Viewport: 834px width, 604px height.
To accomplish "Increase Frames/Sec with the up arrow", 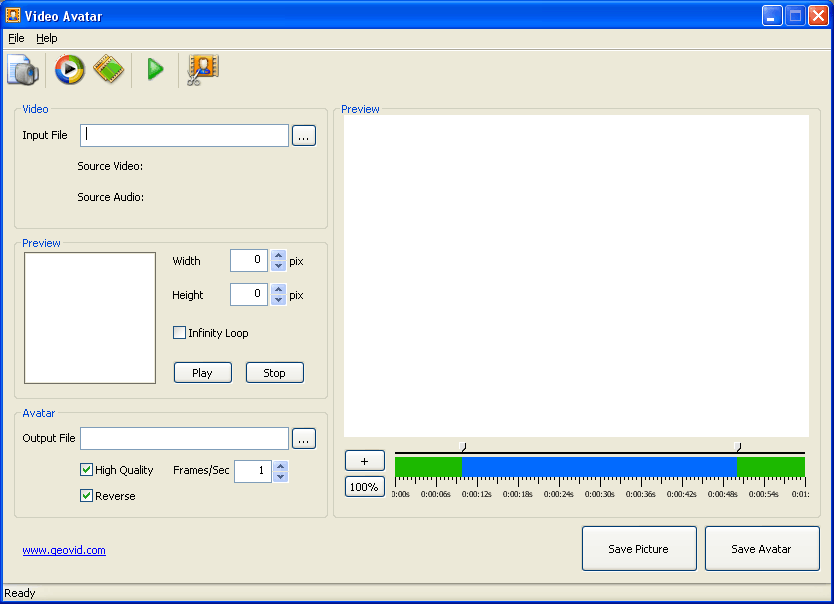I will 281,466.
